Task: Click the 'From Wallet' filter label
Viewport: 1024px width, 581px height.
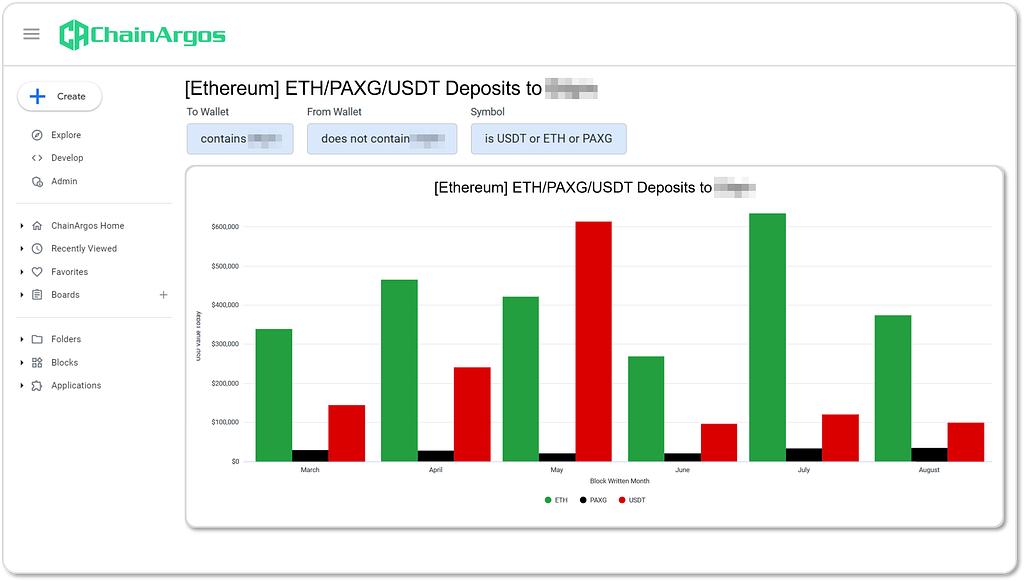Action: [x=334, y=112]
